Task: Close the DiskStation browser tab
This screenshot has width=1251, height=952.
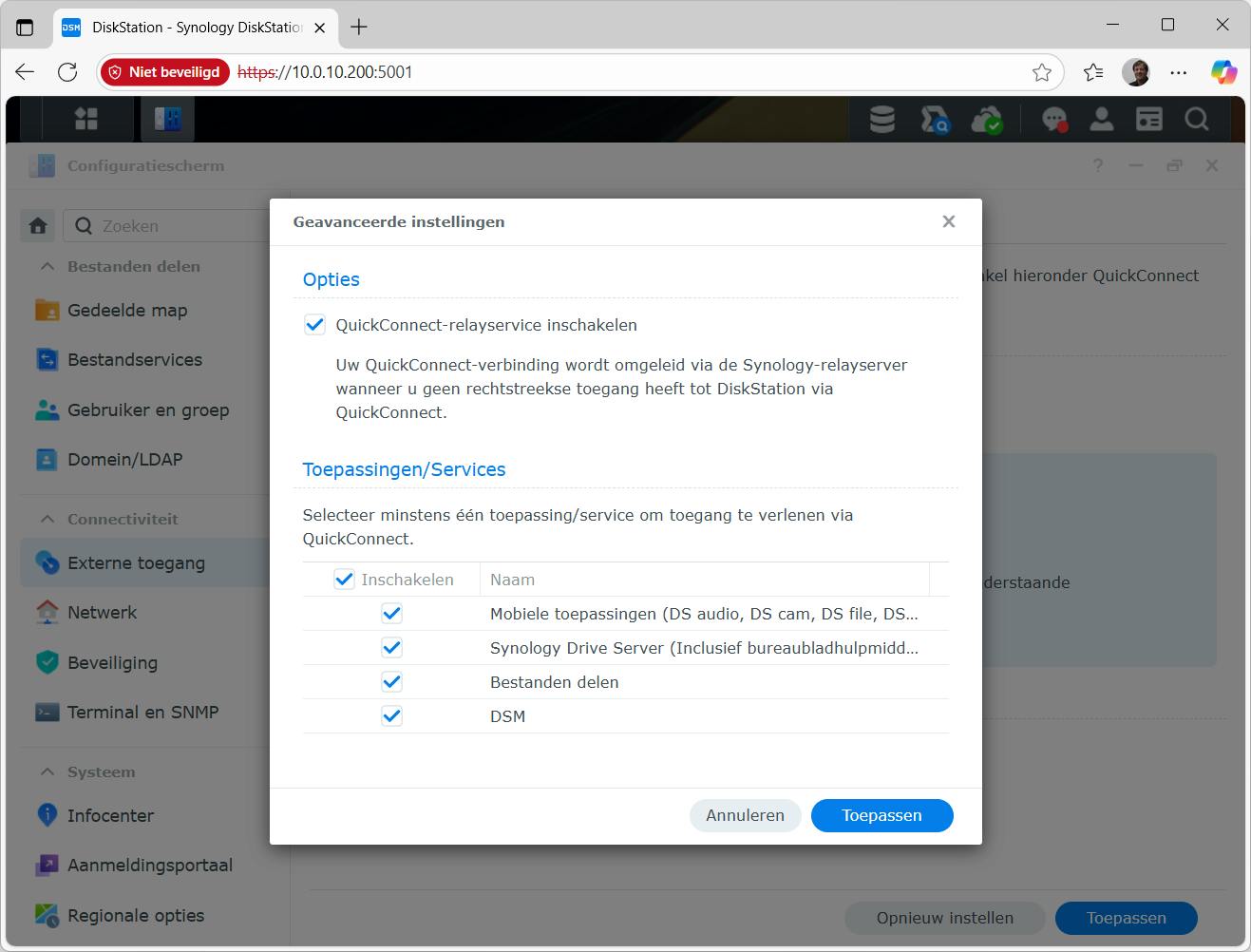Action: pos(320,28)
